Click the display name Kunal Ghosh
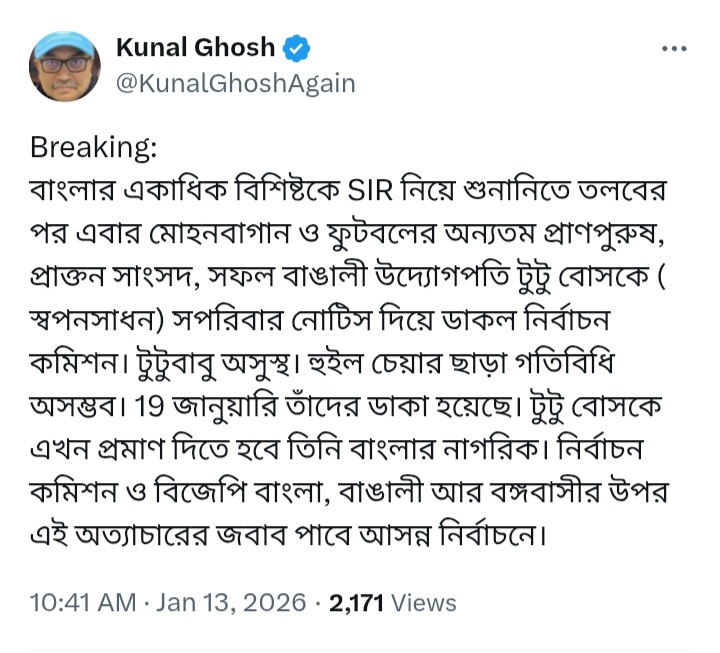This screenshot has width=720, height=653. [x=196, y=48]
